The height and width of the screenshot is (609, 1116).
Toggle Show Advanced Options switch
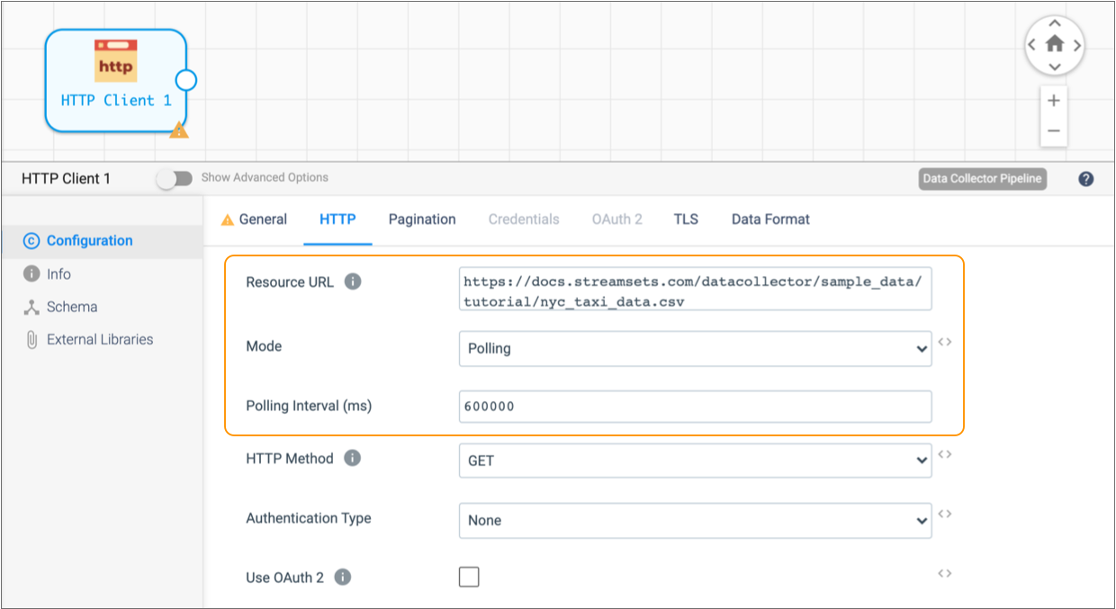tap(174, 178)
